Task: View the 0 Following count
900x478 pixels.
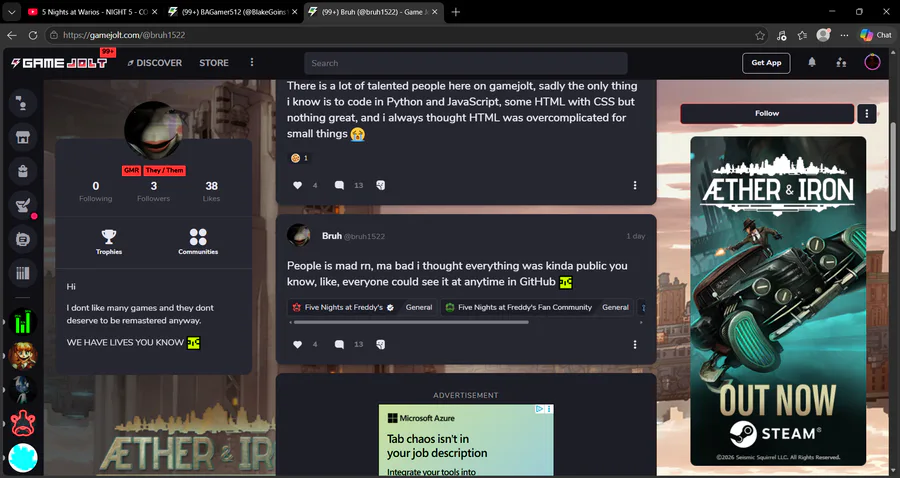Action: [95, 191]
